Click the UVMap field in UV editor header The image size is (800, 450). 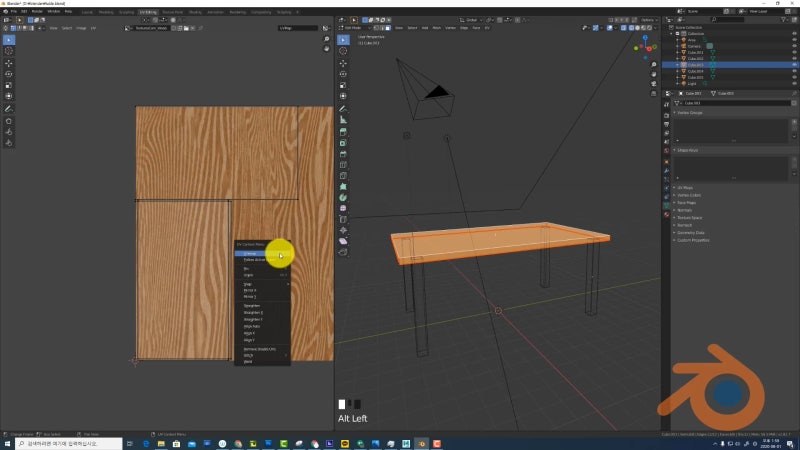[x=298, y=28]
